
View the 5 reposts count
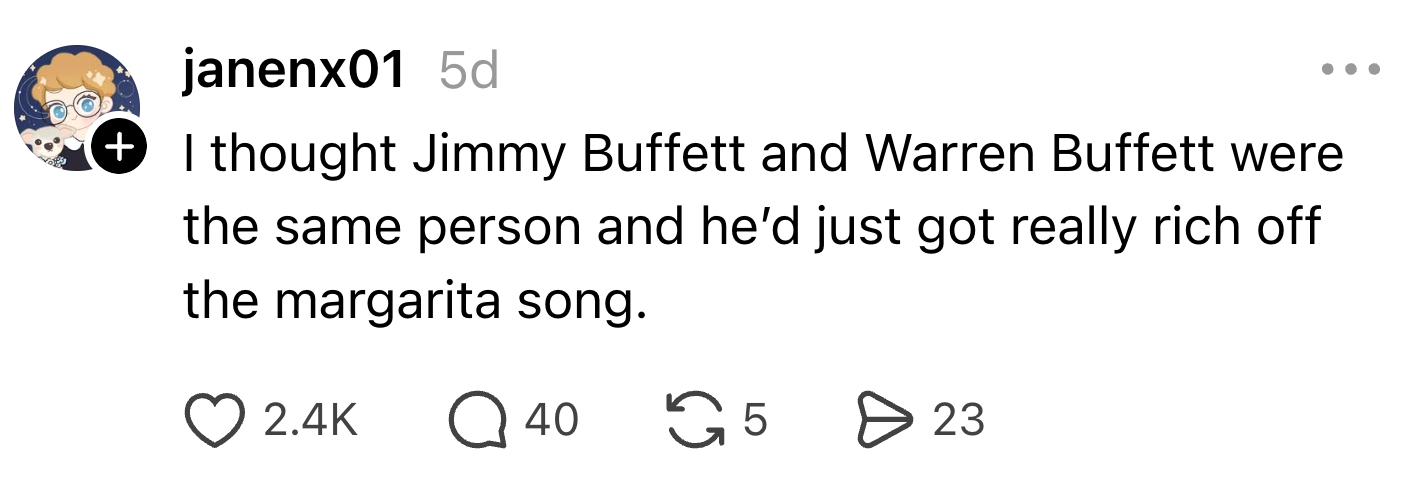[x=755, y=420]
